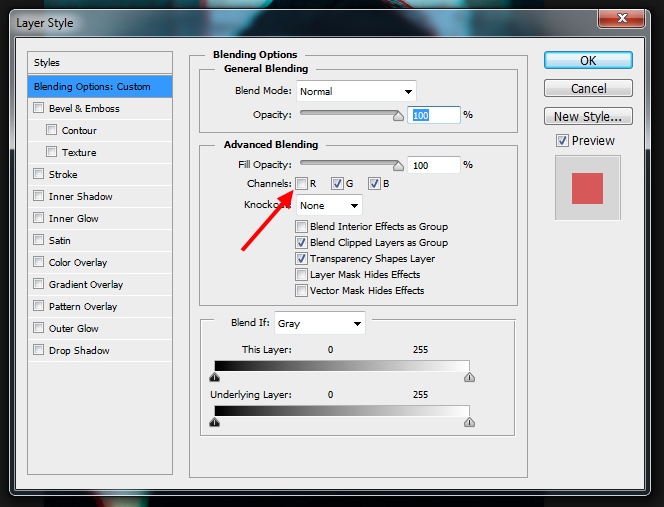The width and height of the screenshot is (664, 507).
Task: Expand the Blend If Gray dropdown
Action: tap(319, 324)
